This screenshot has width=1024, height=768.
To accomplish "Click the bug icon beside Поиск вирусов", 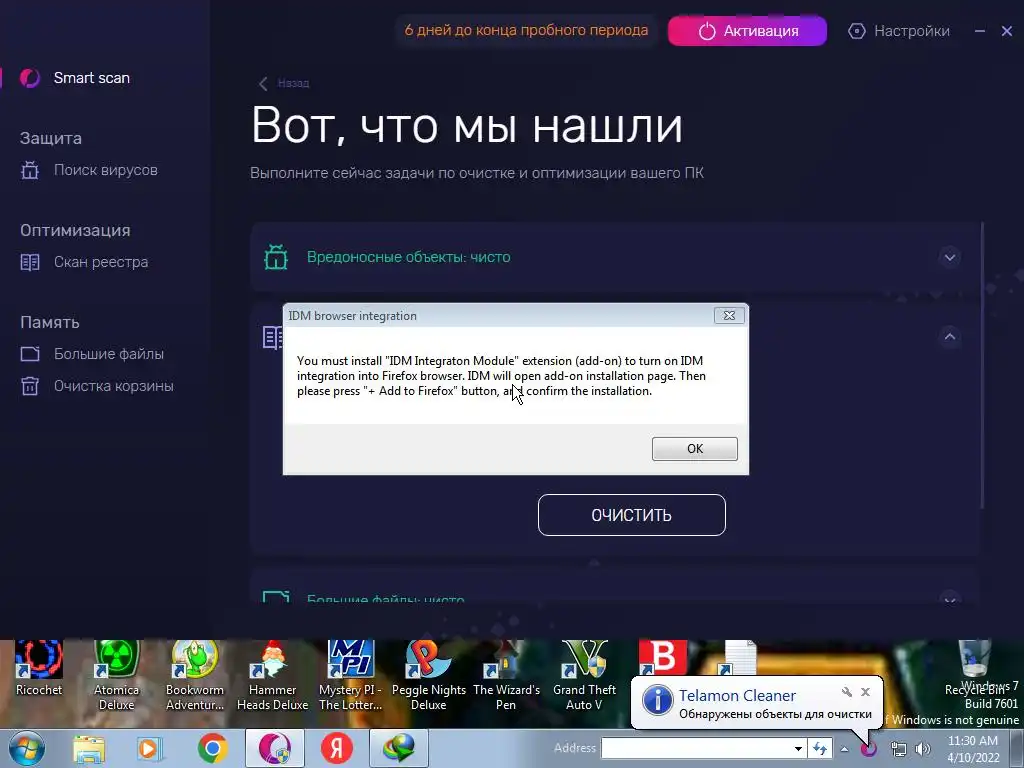I will tap(30, 170).
